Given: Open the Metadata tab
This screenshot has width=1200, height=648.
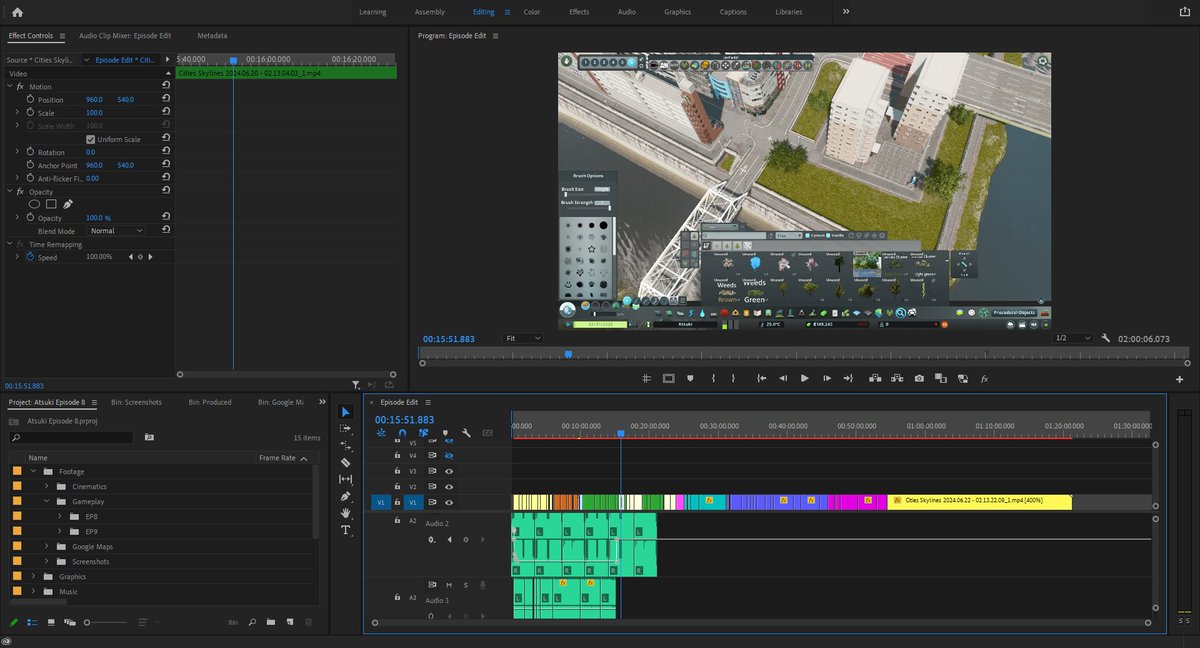Looking at the screenshot, I should tap(212, 35).
